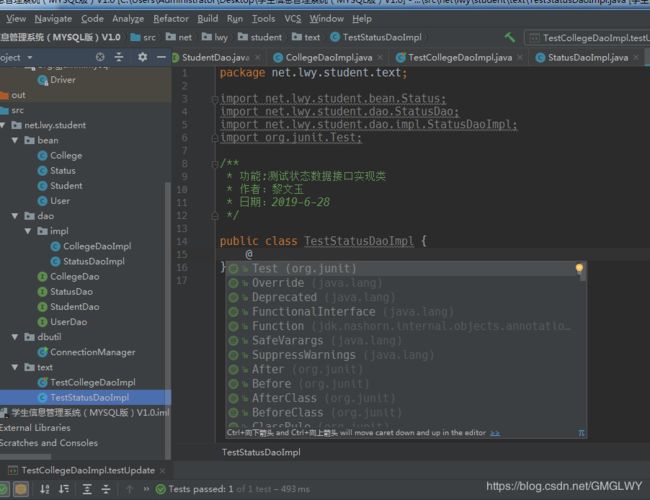This screenshot has width=650, height=500.
Task: Choose Test (org.junit) completion suggestion
Action: [406, 269]
